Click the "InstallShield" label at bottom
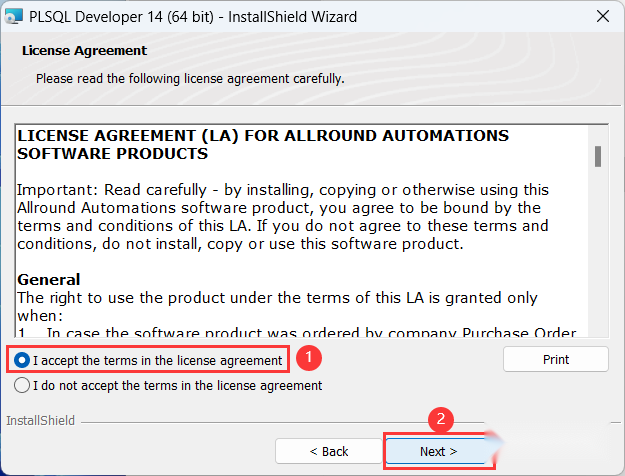The width and height of the screenshot is (625, 476). (x=40, y=421)
